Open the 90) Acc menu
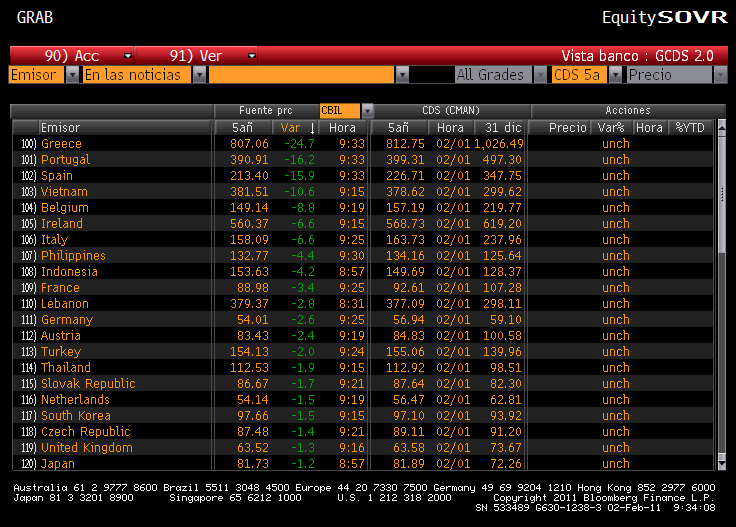Screen dimensions: 736x527 72,56
